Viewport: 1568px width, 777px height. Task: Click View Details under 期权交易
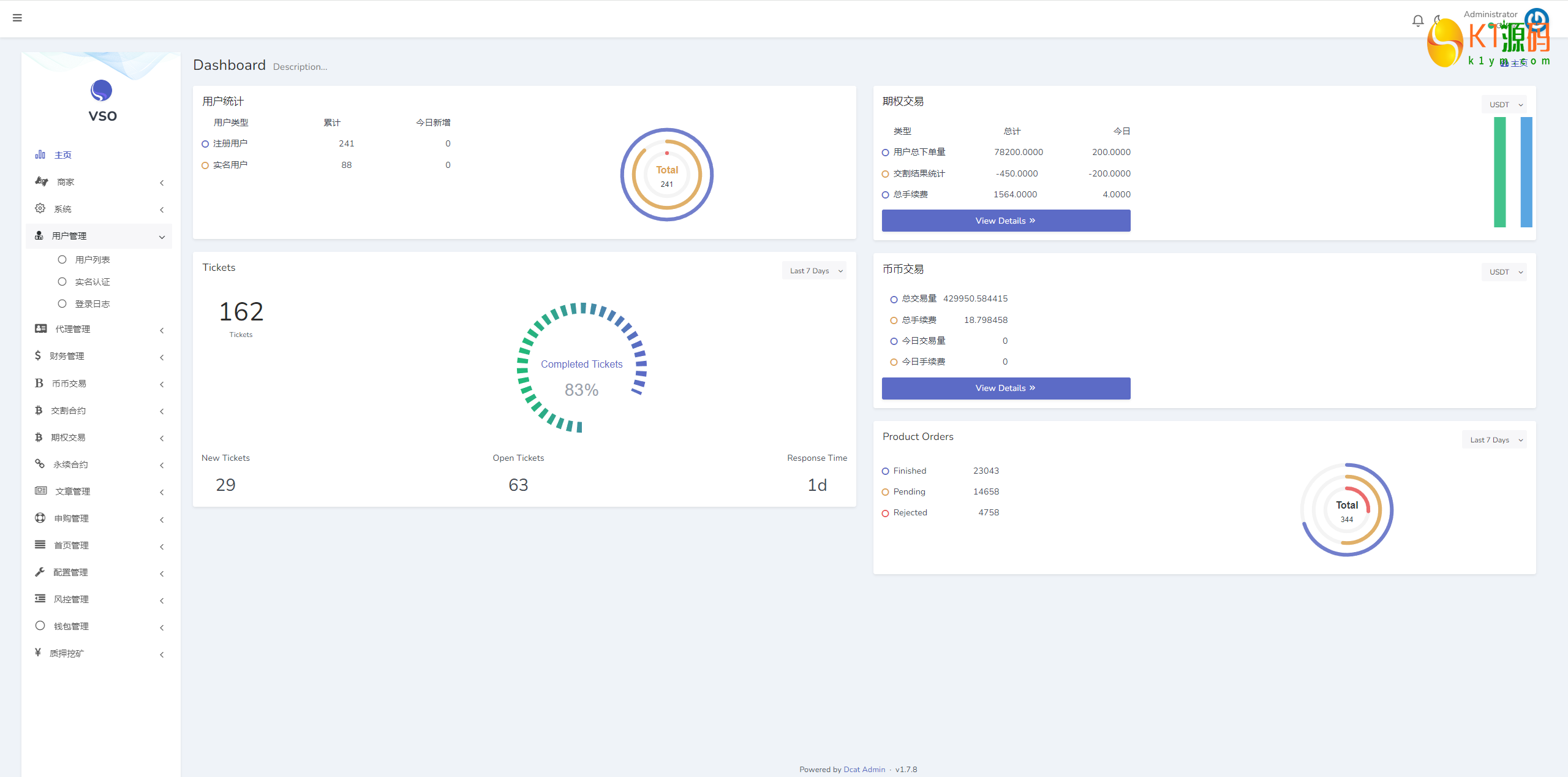1006,221
